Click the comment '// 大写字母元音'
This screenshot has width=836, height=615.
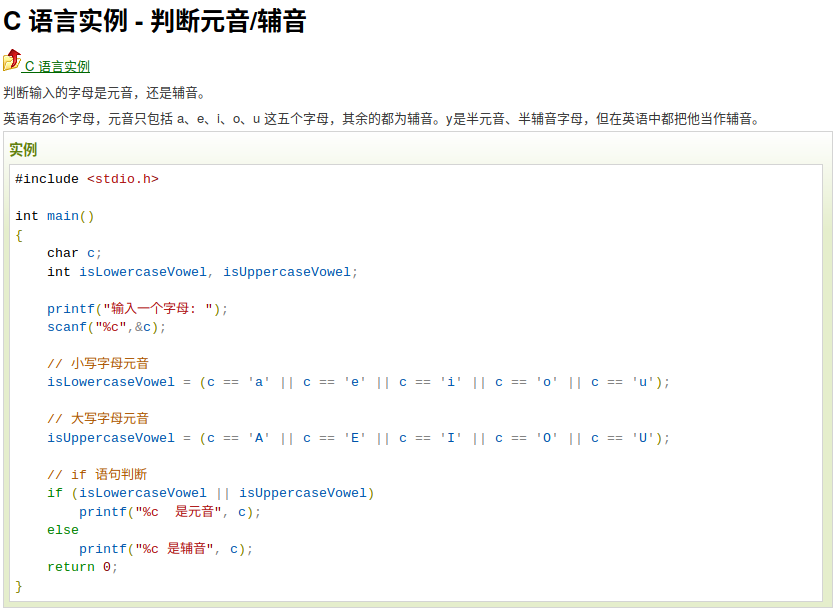coord(98,419)
